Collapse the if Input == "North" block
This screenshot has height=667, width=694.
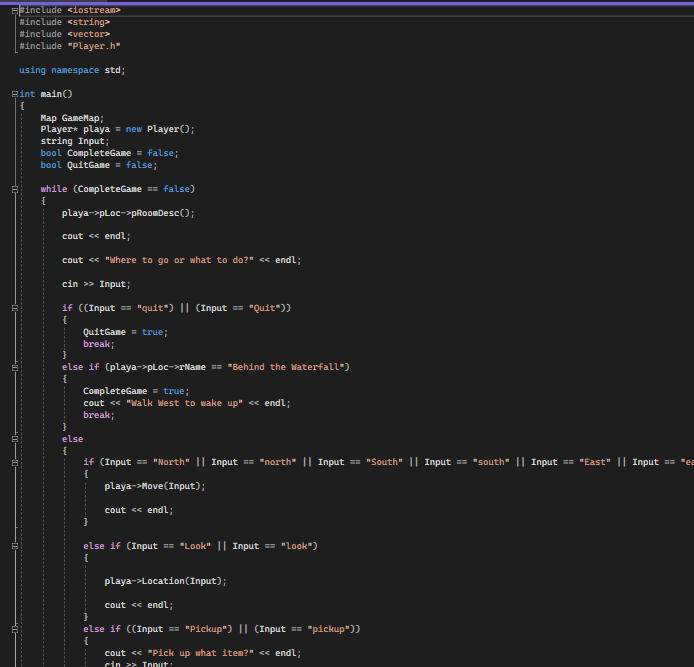[x=15, y=463]
